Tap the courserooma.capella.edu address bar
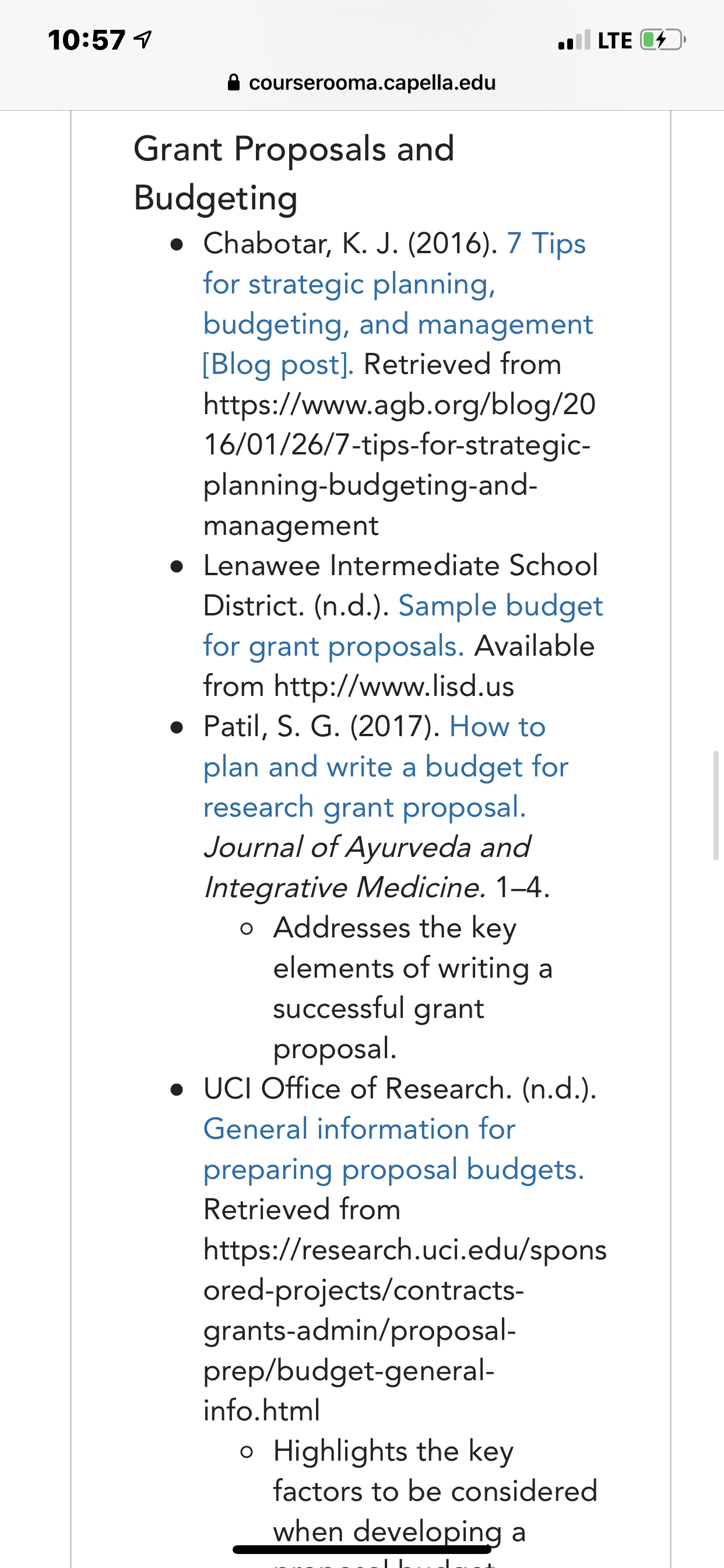Image resolution: width=724 pixels, height=1568 pixels. 362,82
